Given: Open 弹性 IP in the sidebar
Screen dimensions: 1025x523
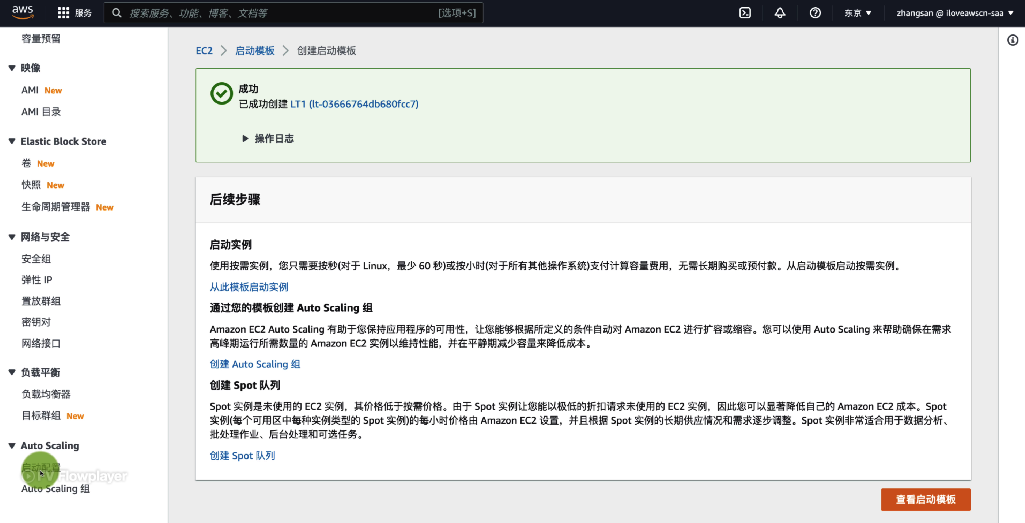Looking at the screenshot, I should point(37,279).
